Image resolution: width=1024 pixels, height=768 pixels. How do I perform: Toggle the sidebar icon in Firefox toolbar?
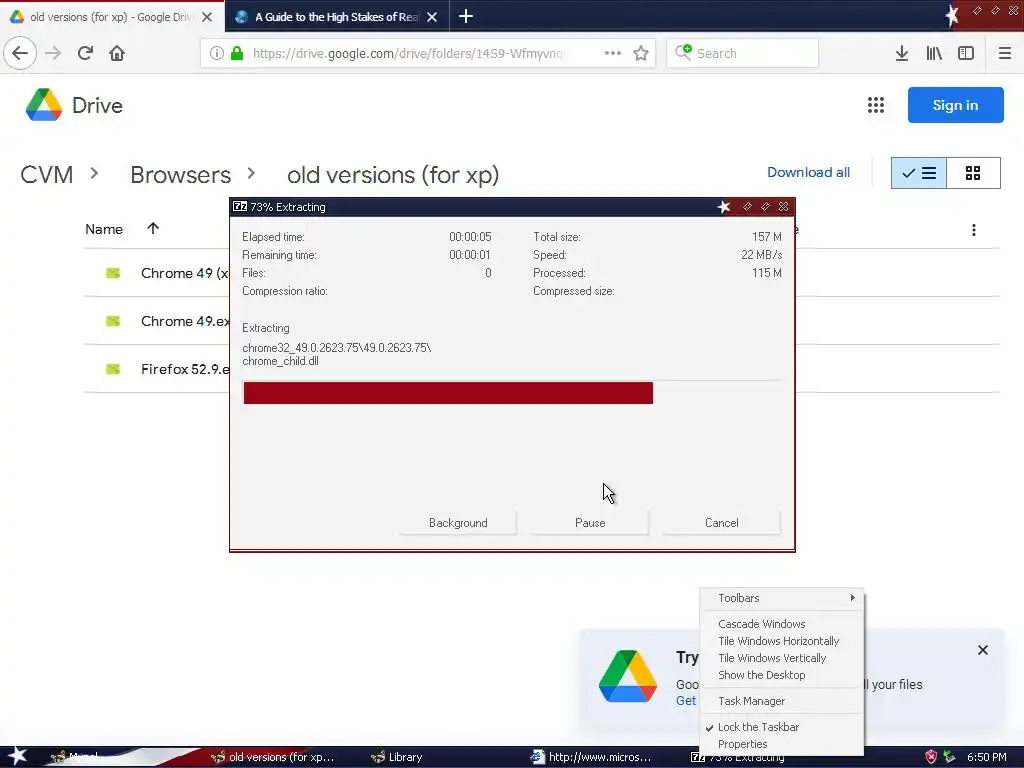tap(966, 53)
